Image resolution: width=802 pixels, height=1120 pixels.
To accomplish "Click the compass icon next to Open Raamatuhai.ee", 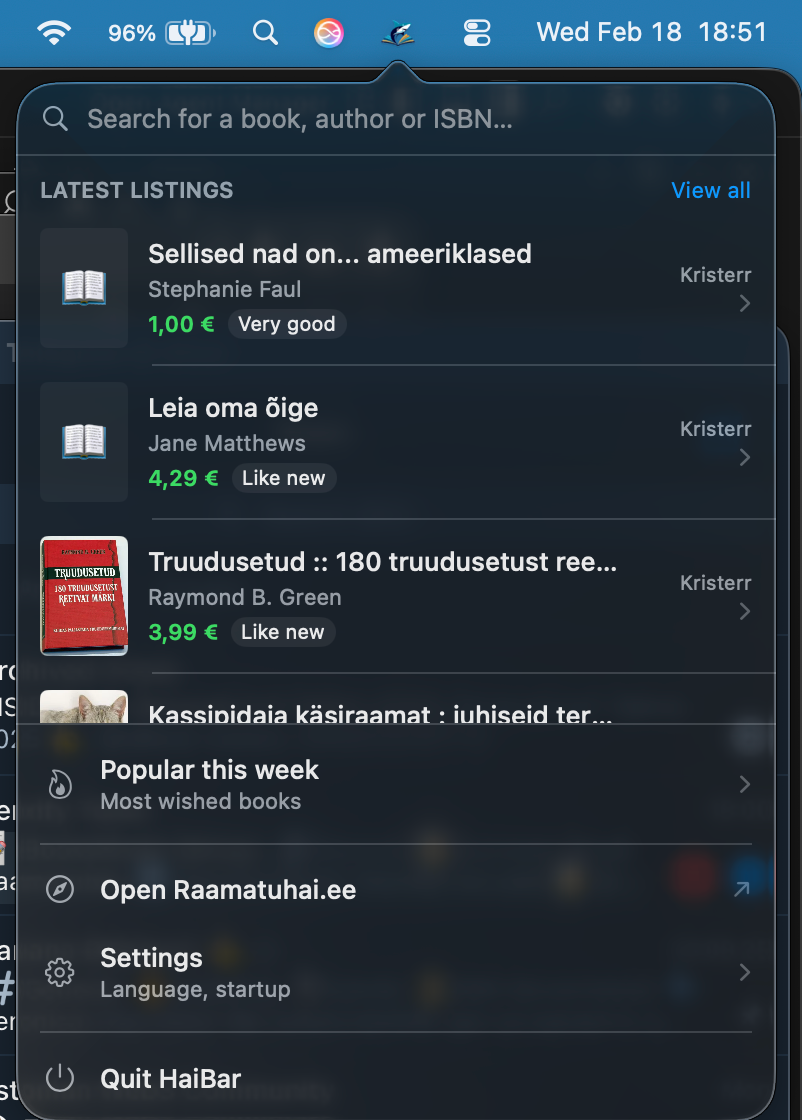I will [60, 889].
